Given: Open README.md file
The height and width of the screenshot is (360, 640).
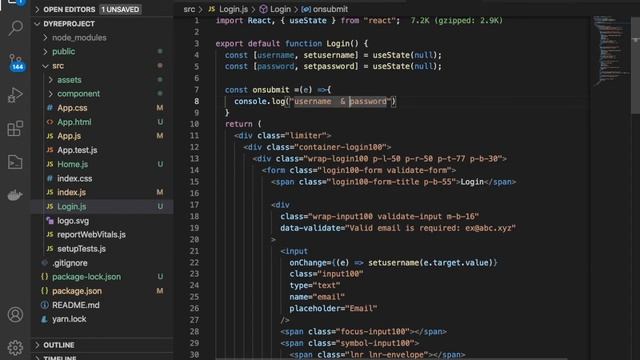Looking at the screenshot, I should pos(103,305).
